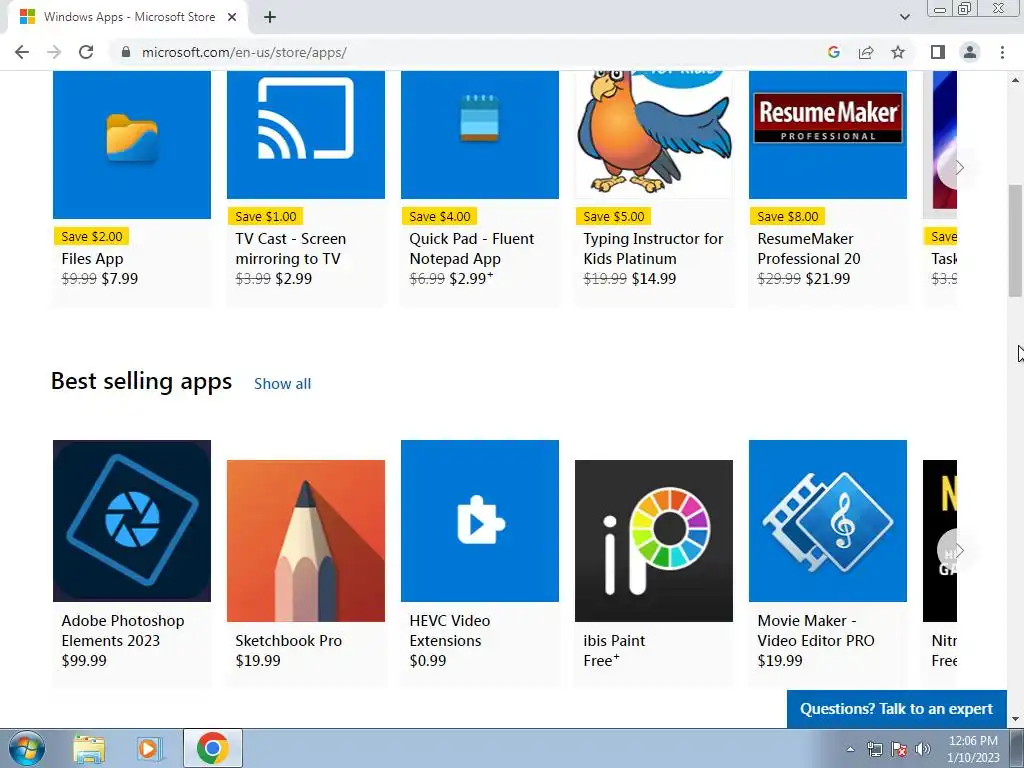Open a new browser tab
Viewport: 1024px width, 768px height.
270,18
